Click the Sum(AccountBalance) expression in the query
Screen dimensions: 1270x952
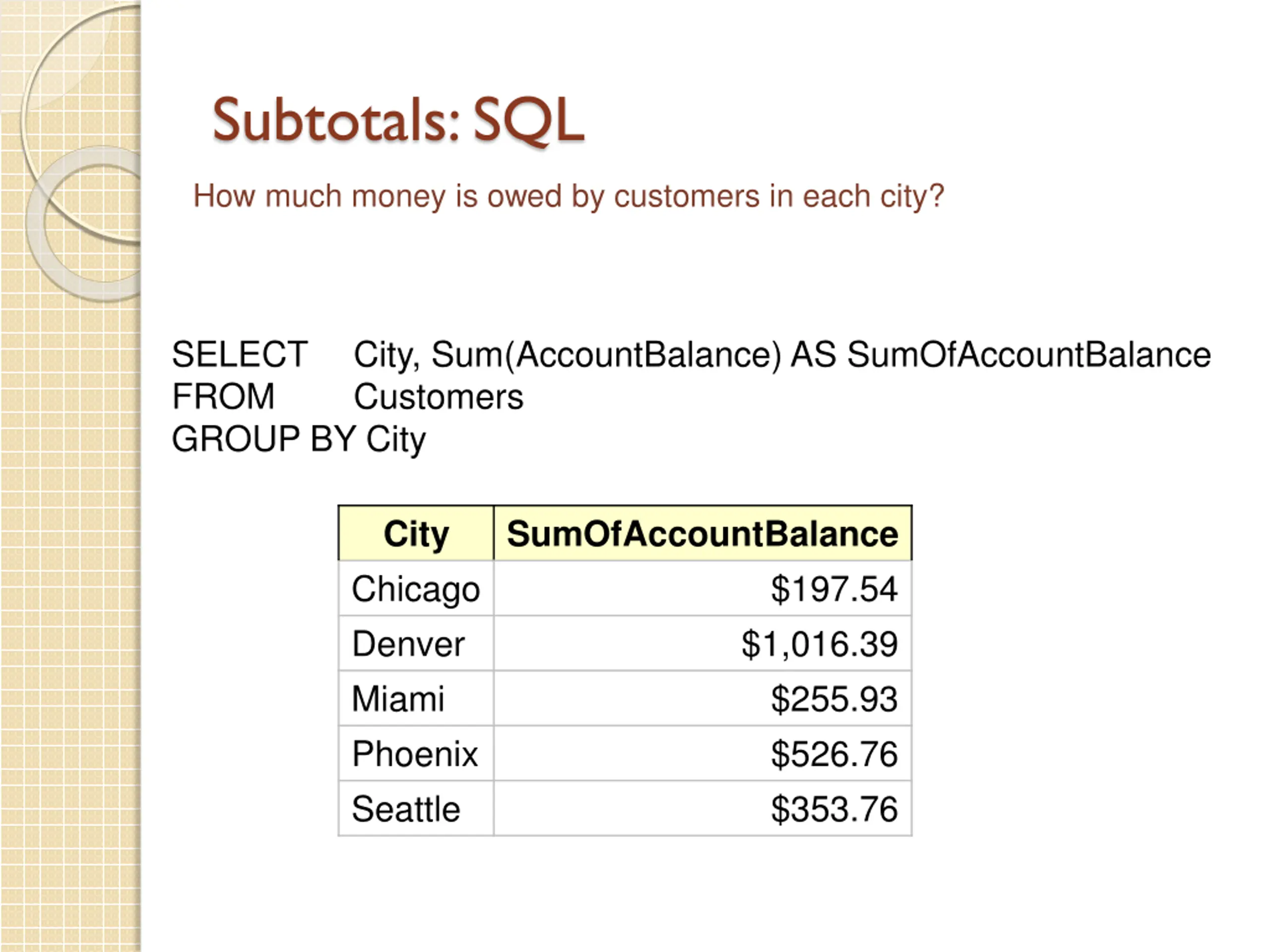tap(606, 355)
